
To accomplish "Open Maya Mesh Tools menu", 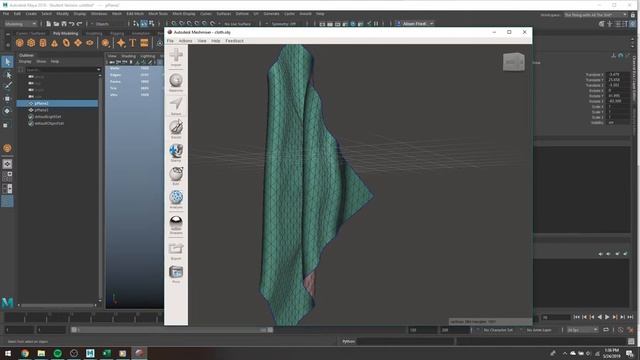I will click(158, 14).
